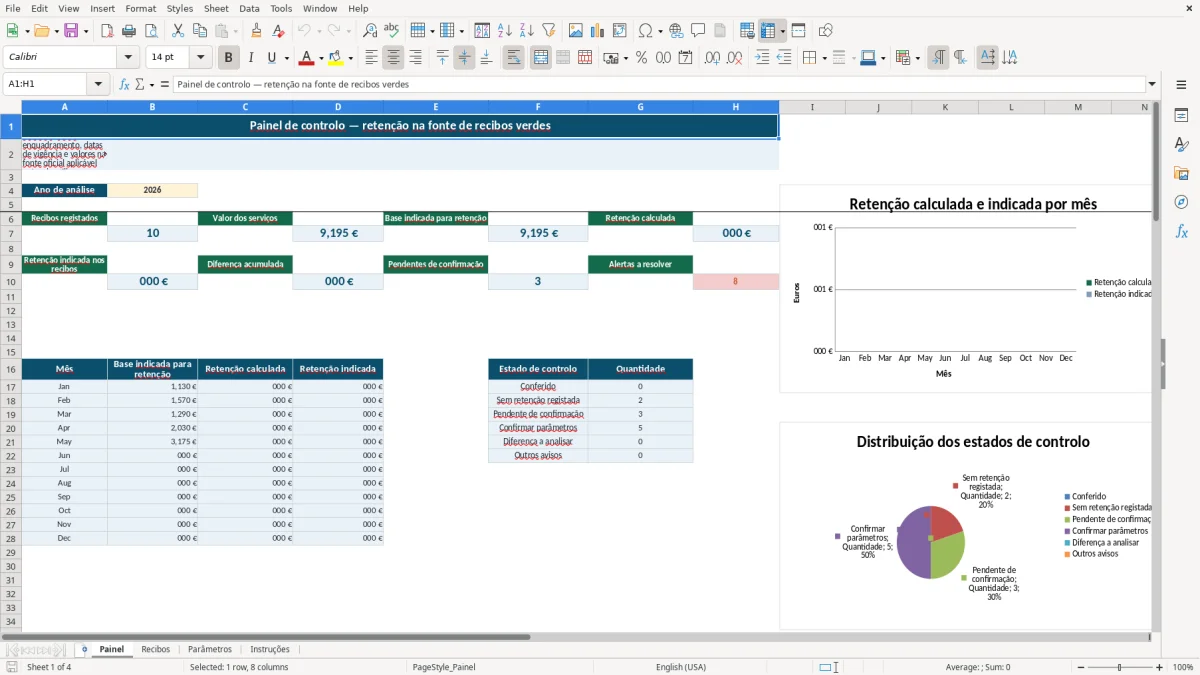
Task: Click the formula input line
Action: [x=658, y=85]
